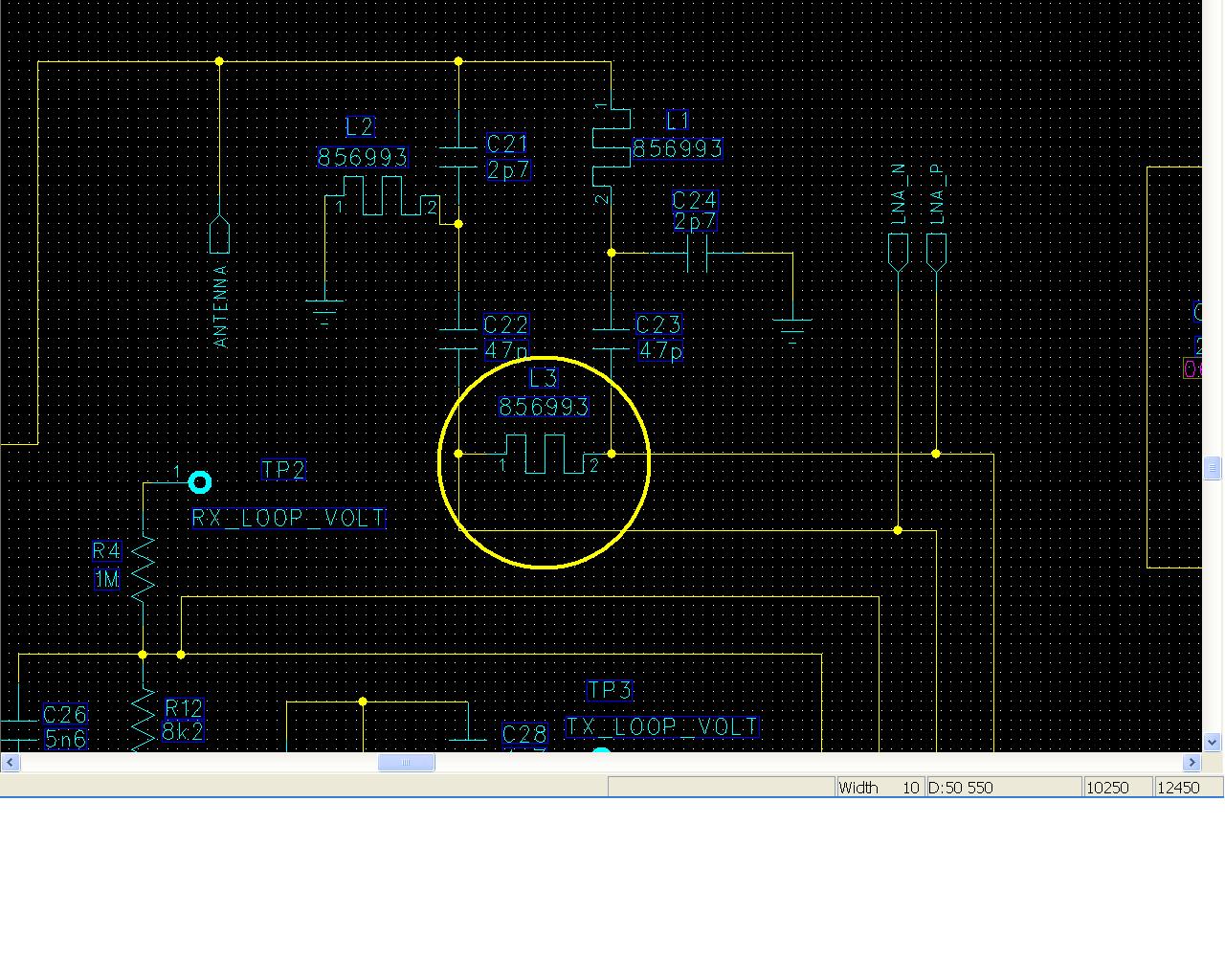The image size is (1225, 980).
Task: Select the C21 capacitor symbol
Action: 458,157
